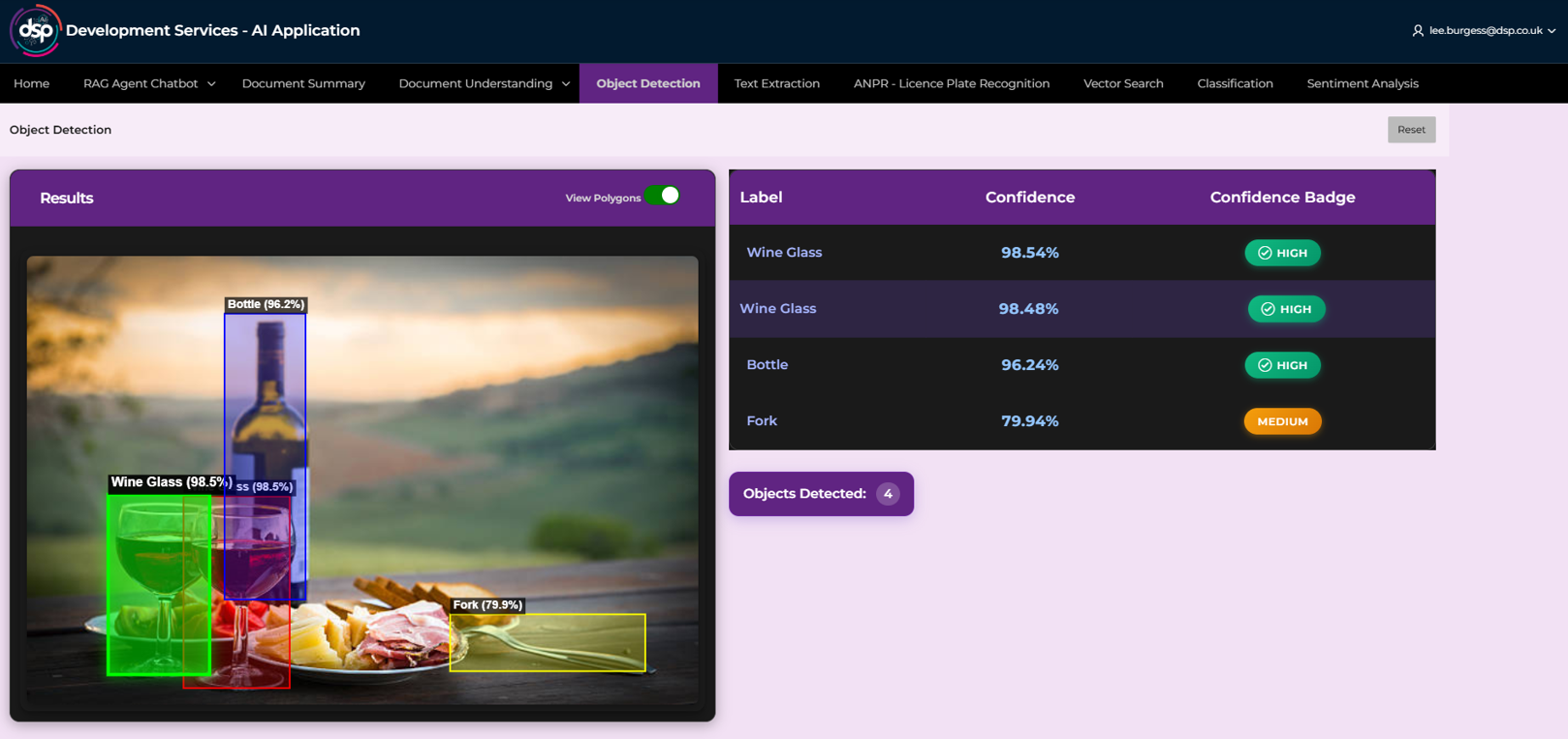Toggle the View Polygons switch
This screenshot has width=1568, height=739.
(663, 197)
